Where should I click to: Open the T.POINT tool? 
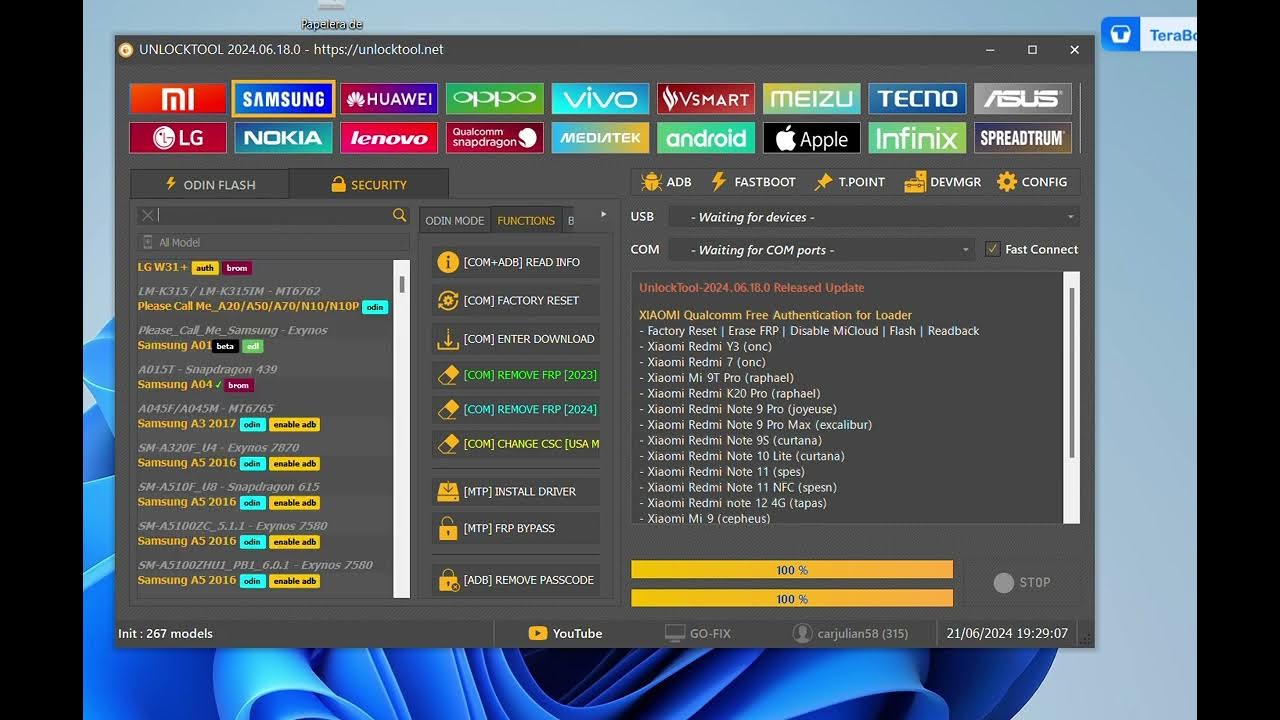coord(850,182)
